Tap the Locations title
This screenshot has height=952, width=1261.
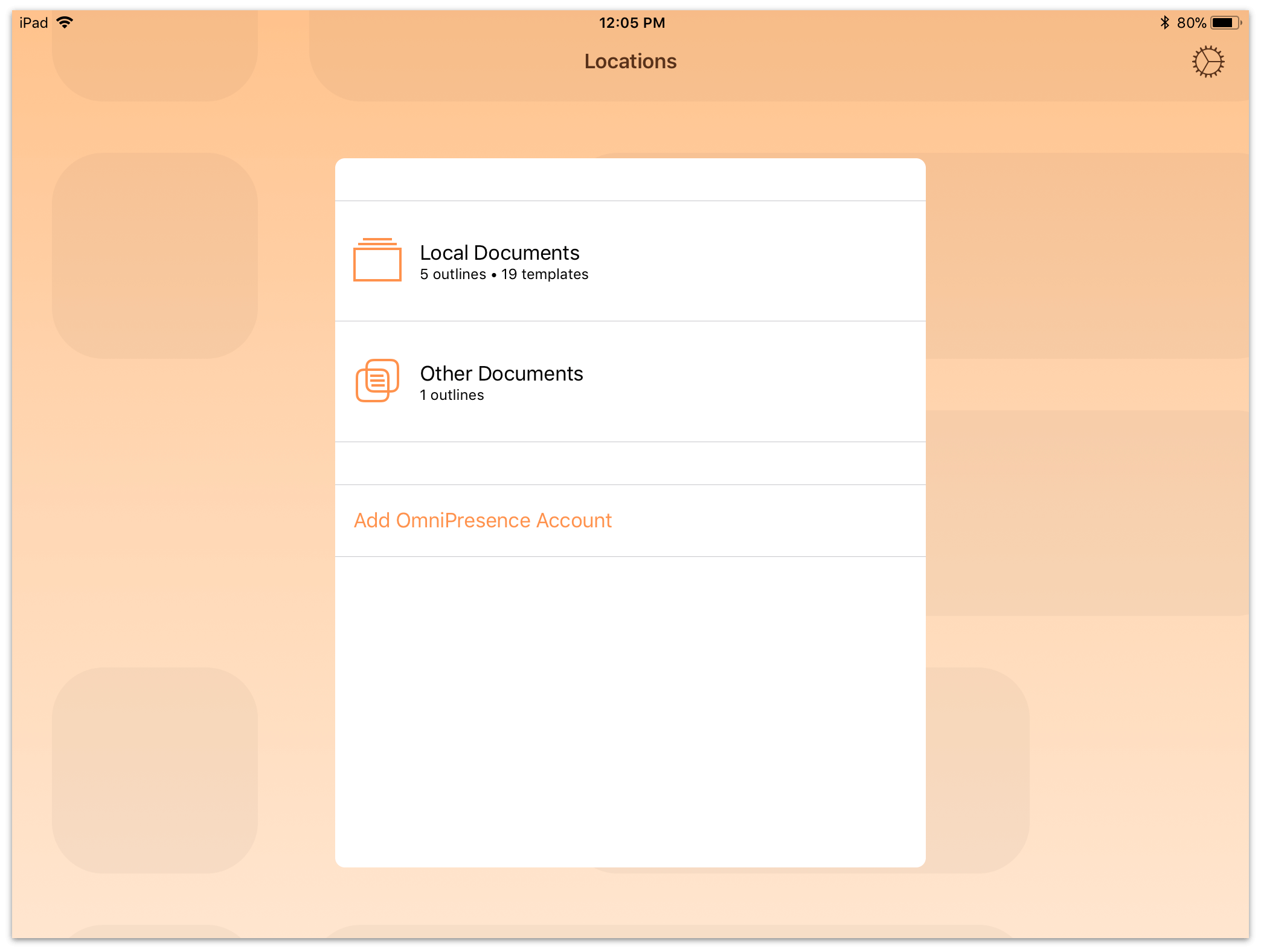630,61
